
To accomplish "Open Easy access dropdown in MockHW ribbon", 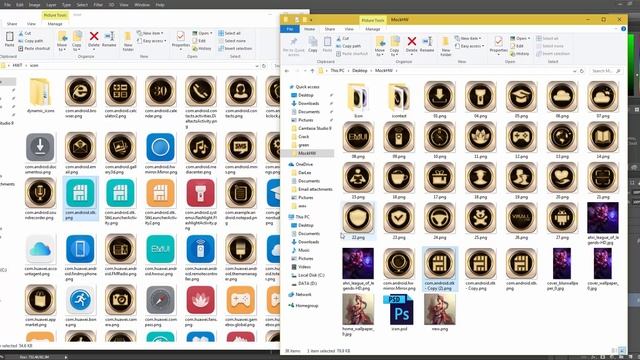I will [x=469, y=46].
